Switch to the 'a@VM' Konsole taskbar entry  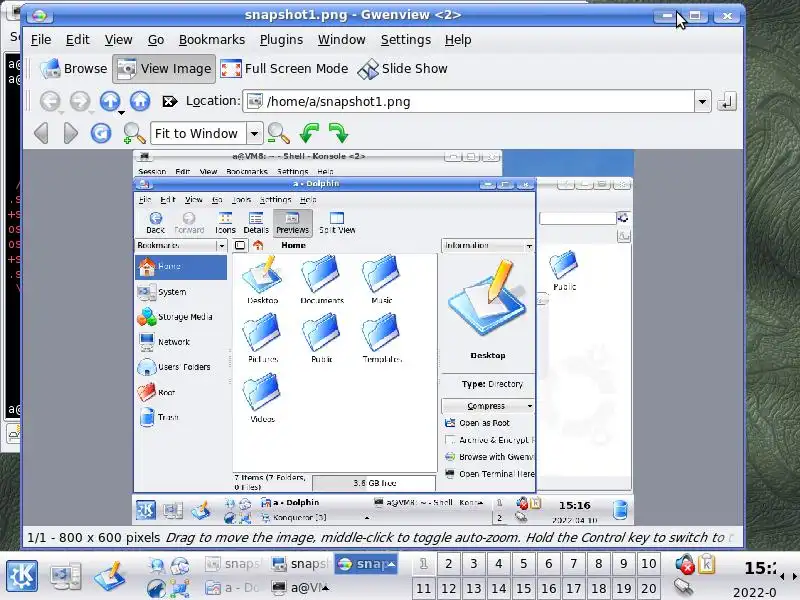click(x=300, y=588)
